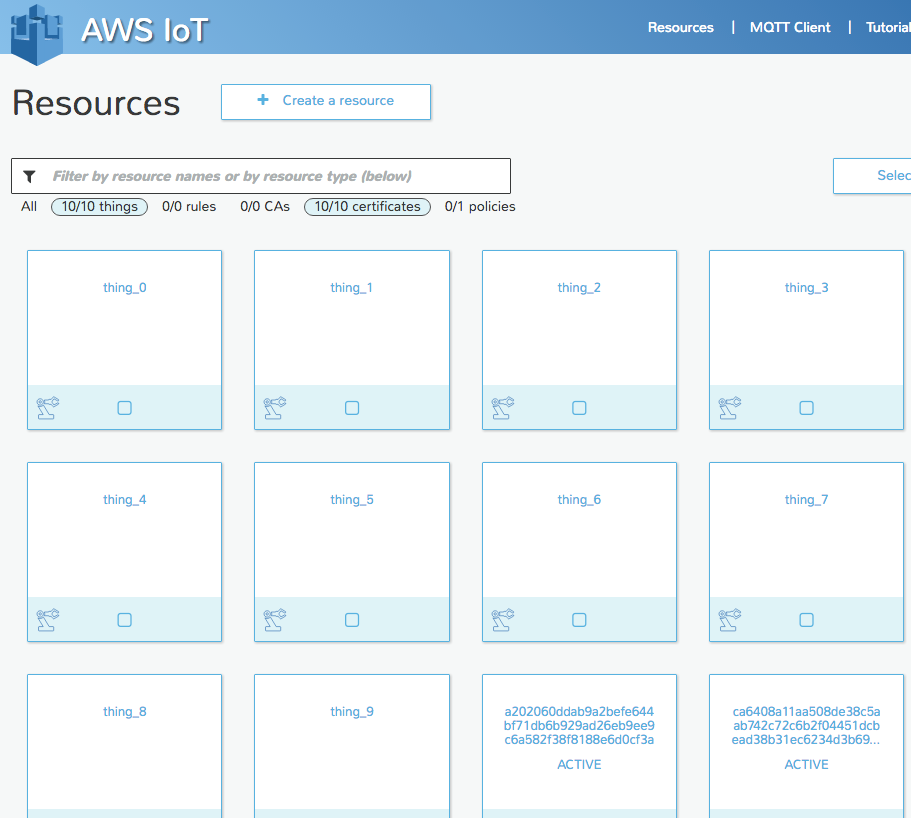Go to MQTT Client in header
Viewport: 911px width, 818px height.
(x=790, y=27)
